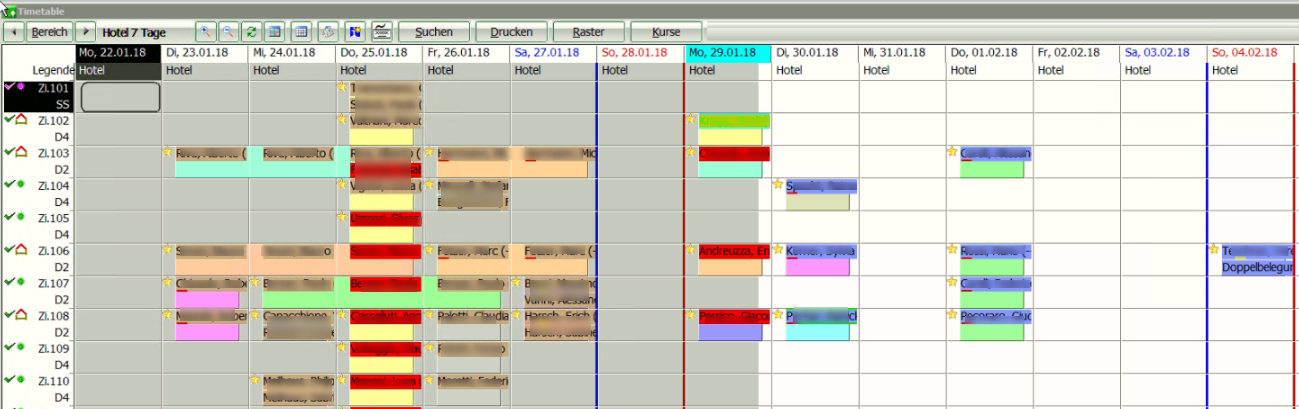The image size is (1299, 409).
Task: Click empty cell for Zi.101 on Monday 22.01.18
Action: 120,97
